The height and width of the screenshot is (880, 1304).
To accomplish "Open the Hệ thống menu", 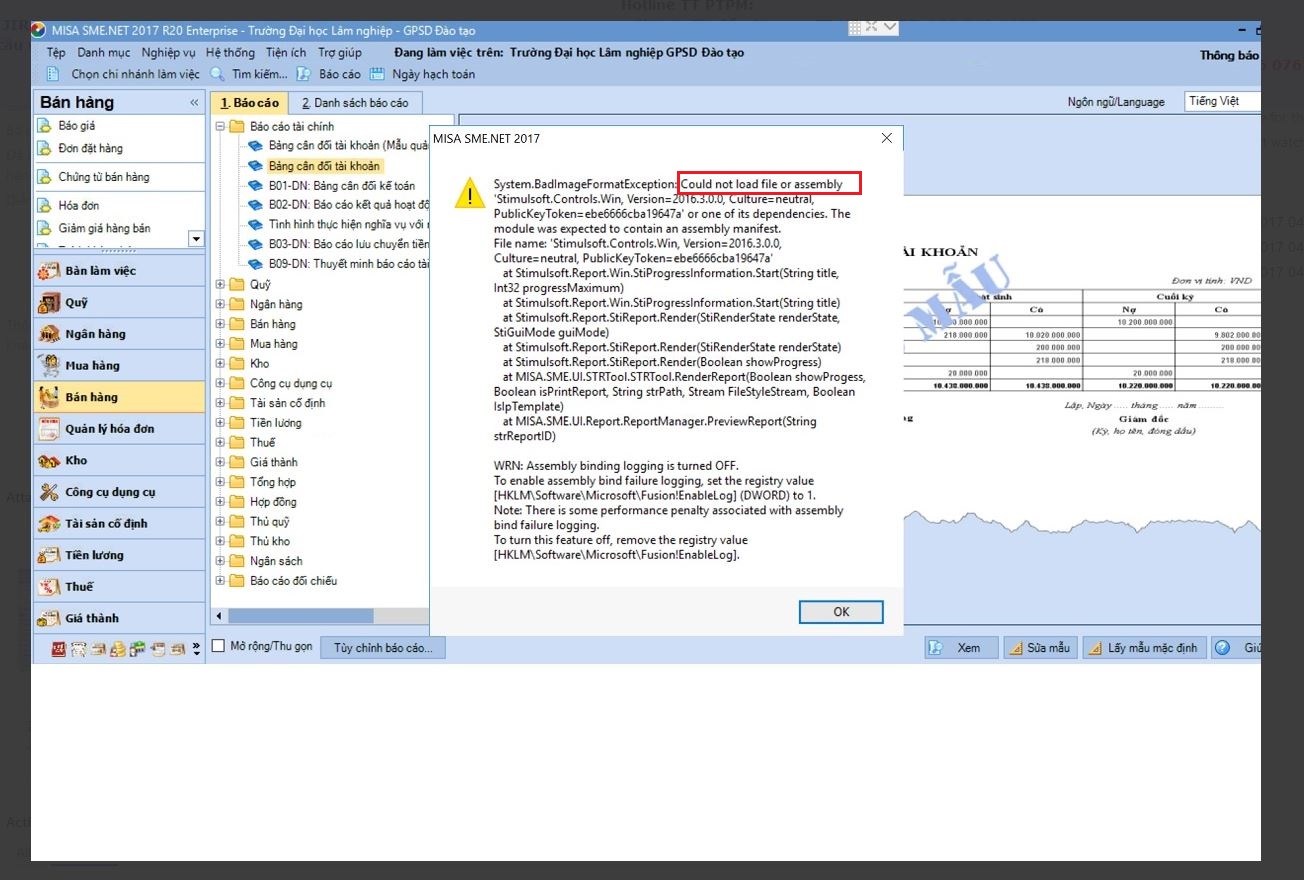I will (x=231, y=53).
